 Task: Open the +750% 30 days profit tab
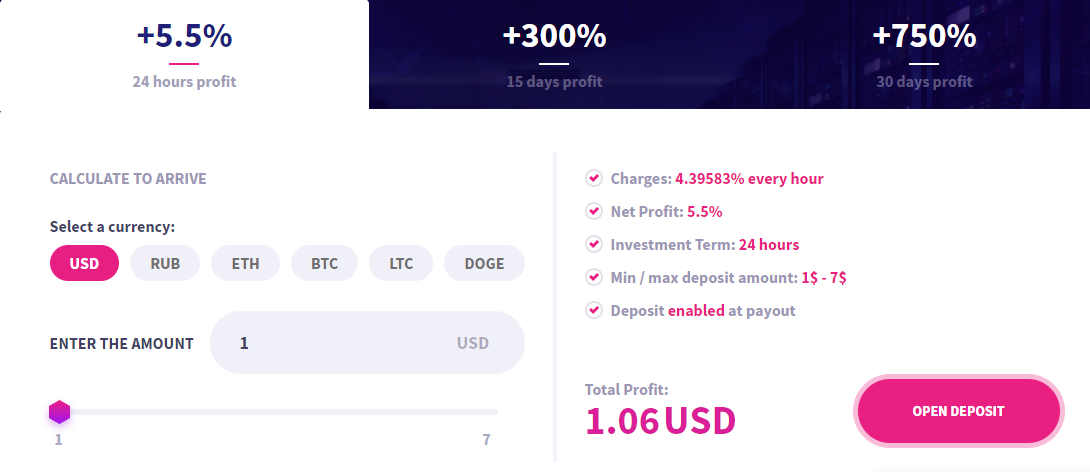point(923,55)
